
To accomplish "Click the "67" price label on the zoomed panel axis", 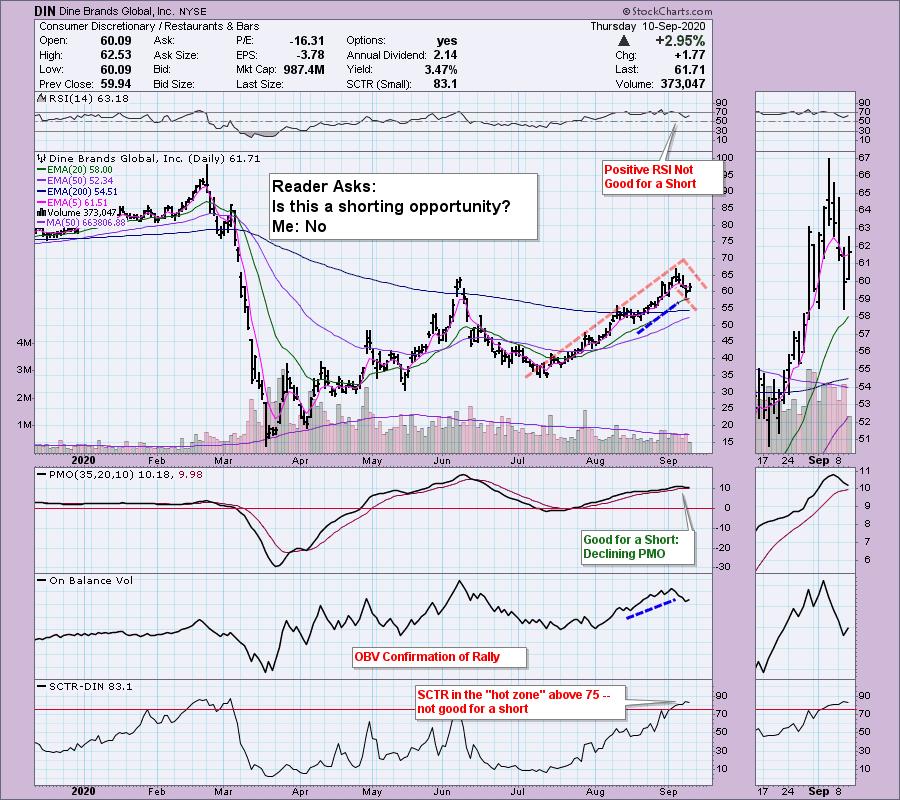I will coord(864,157).
